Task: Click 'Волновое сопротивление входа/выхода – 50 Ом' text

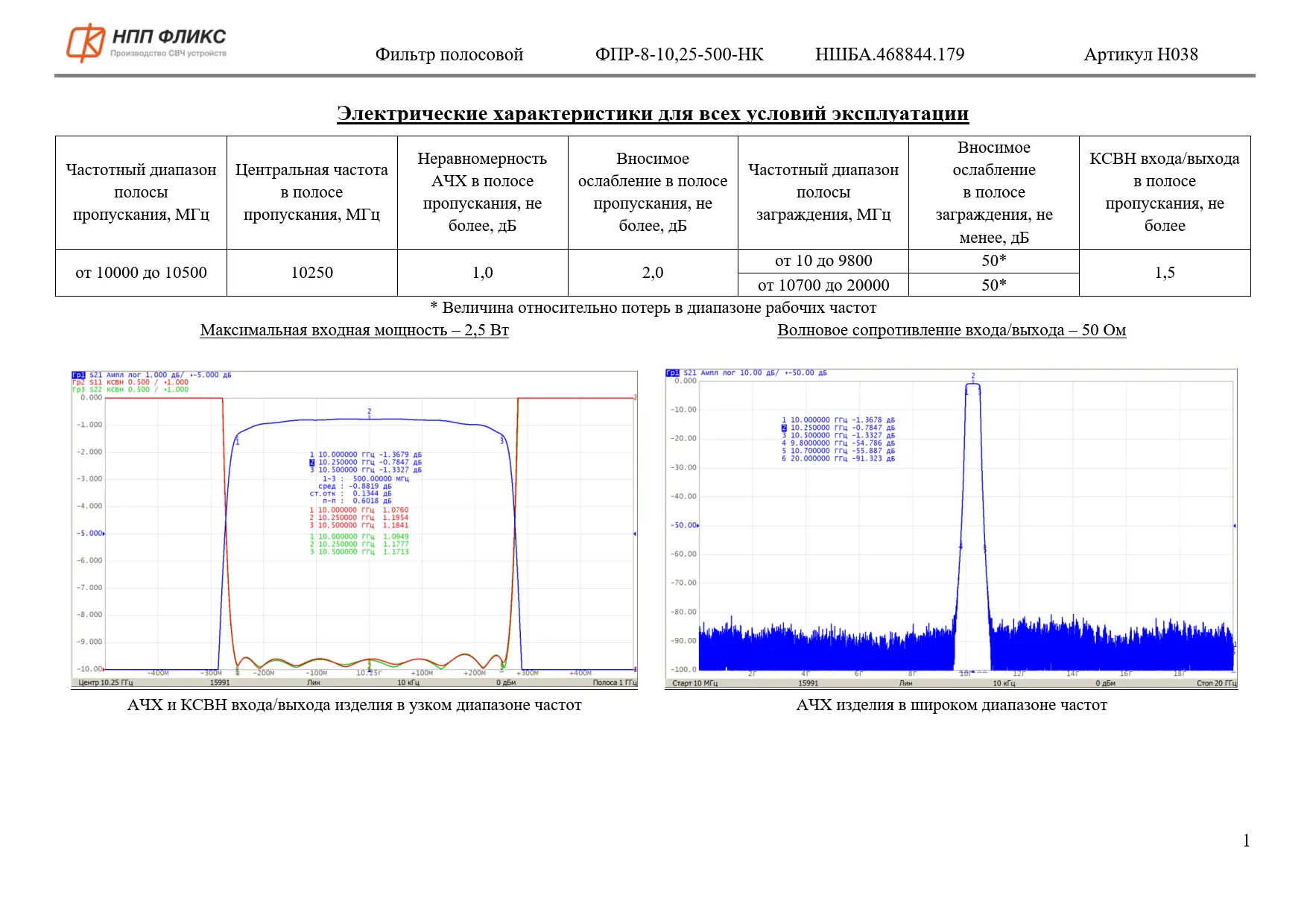Action: (951, 330)
